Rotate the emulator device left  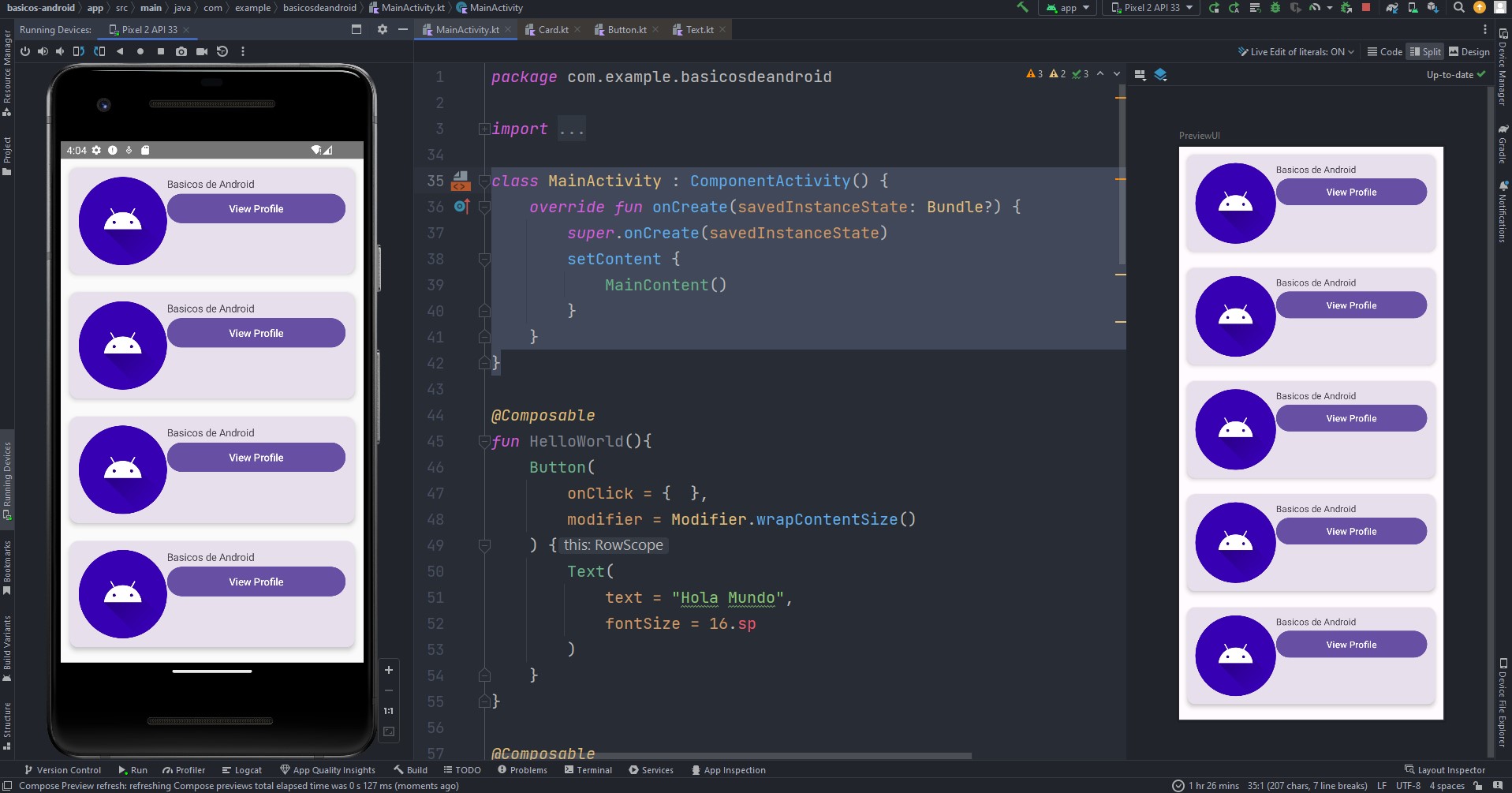pyautogui.click(x=79, y=51)
